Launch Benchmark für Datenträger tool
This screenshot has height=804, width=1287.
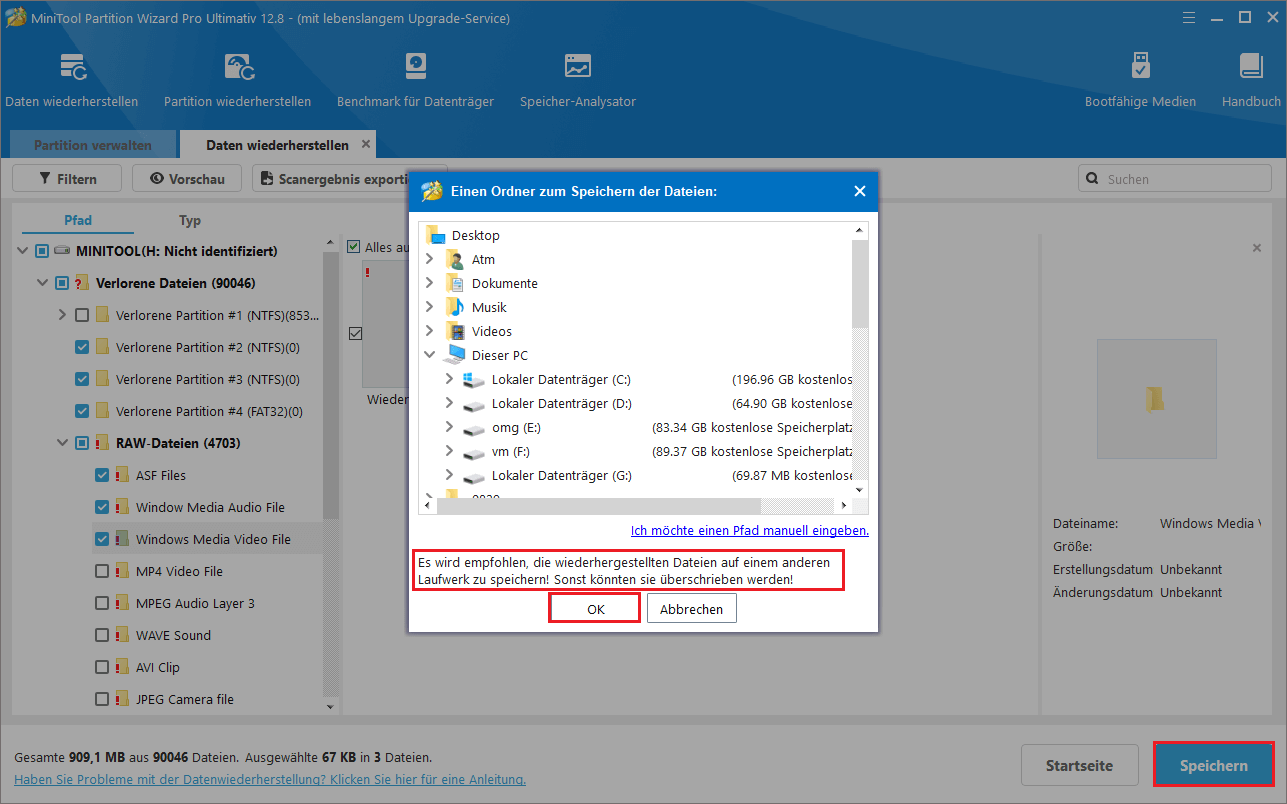[x=416, y=68]
